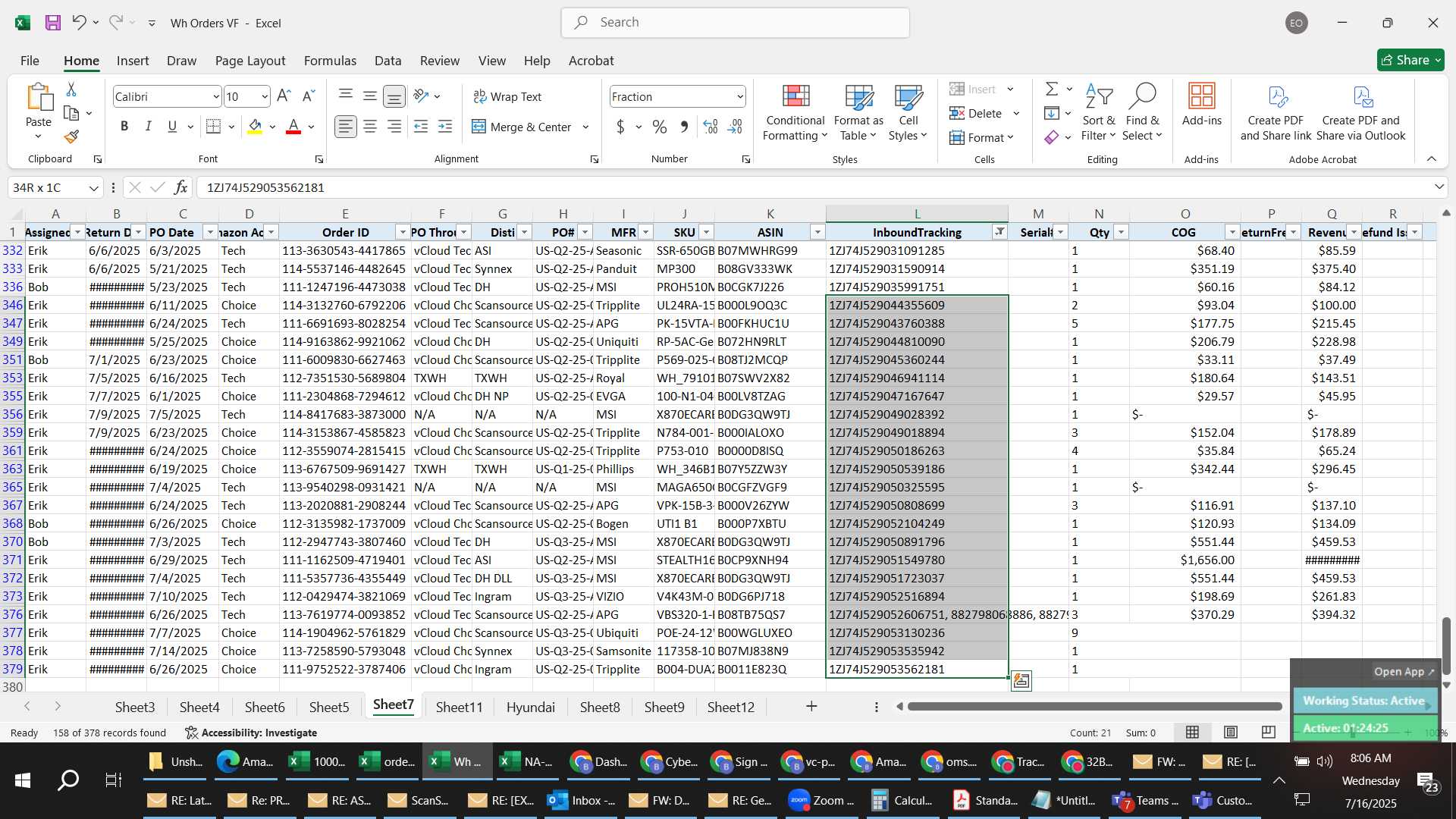Click Create PDF and Share link icon
The image size is (1456, 819).
tap(1276, 112)
